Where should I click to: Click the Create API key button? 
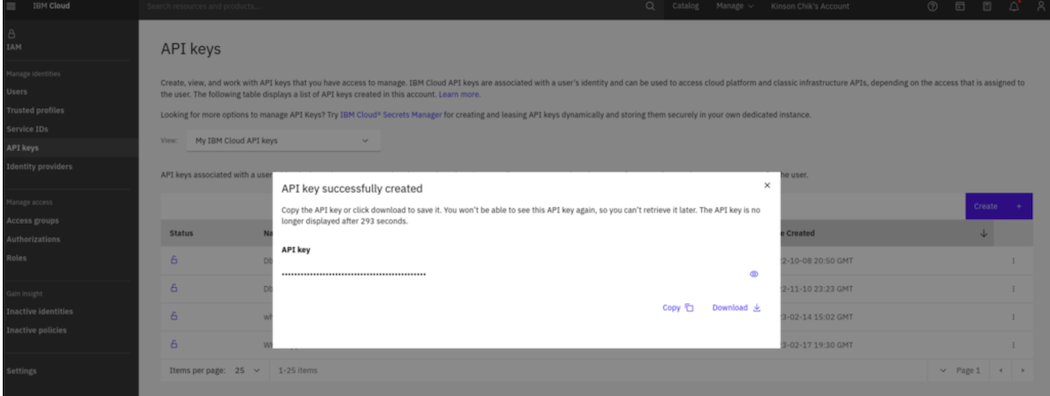998,206
